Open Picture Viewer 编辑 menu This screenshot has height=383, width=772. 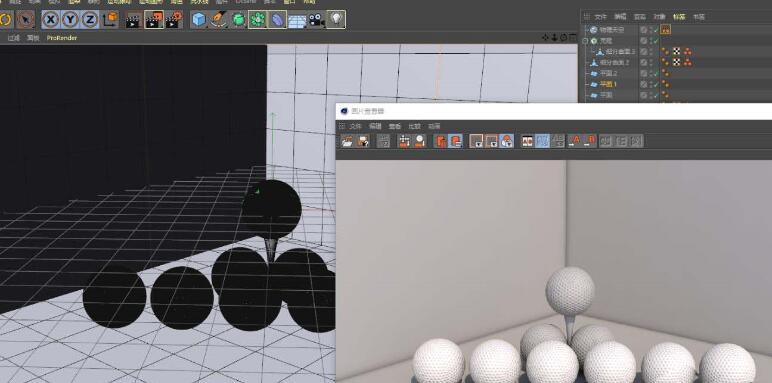375,127
